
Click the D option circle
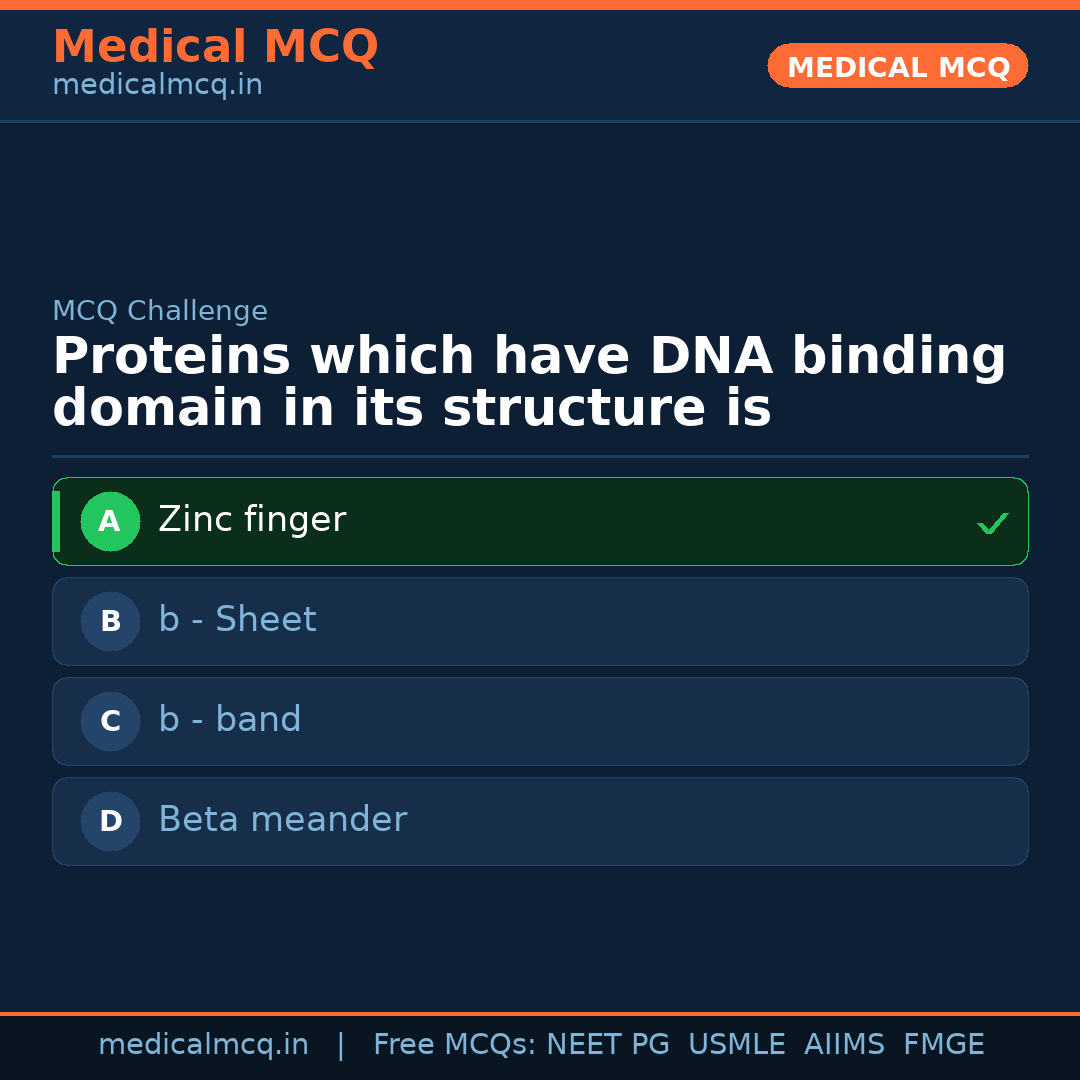(x=110, y=821)
